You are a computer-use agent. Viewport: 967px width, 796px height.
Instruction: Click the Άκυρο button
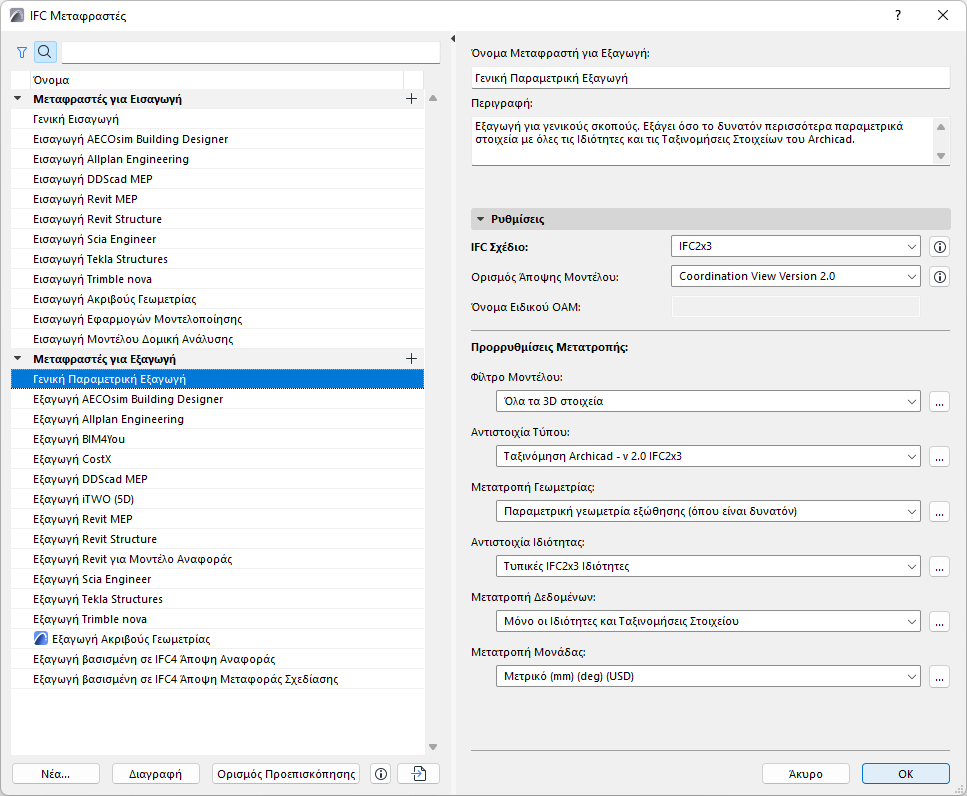click(x=805, y=773)
